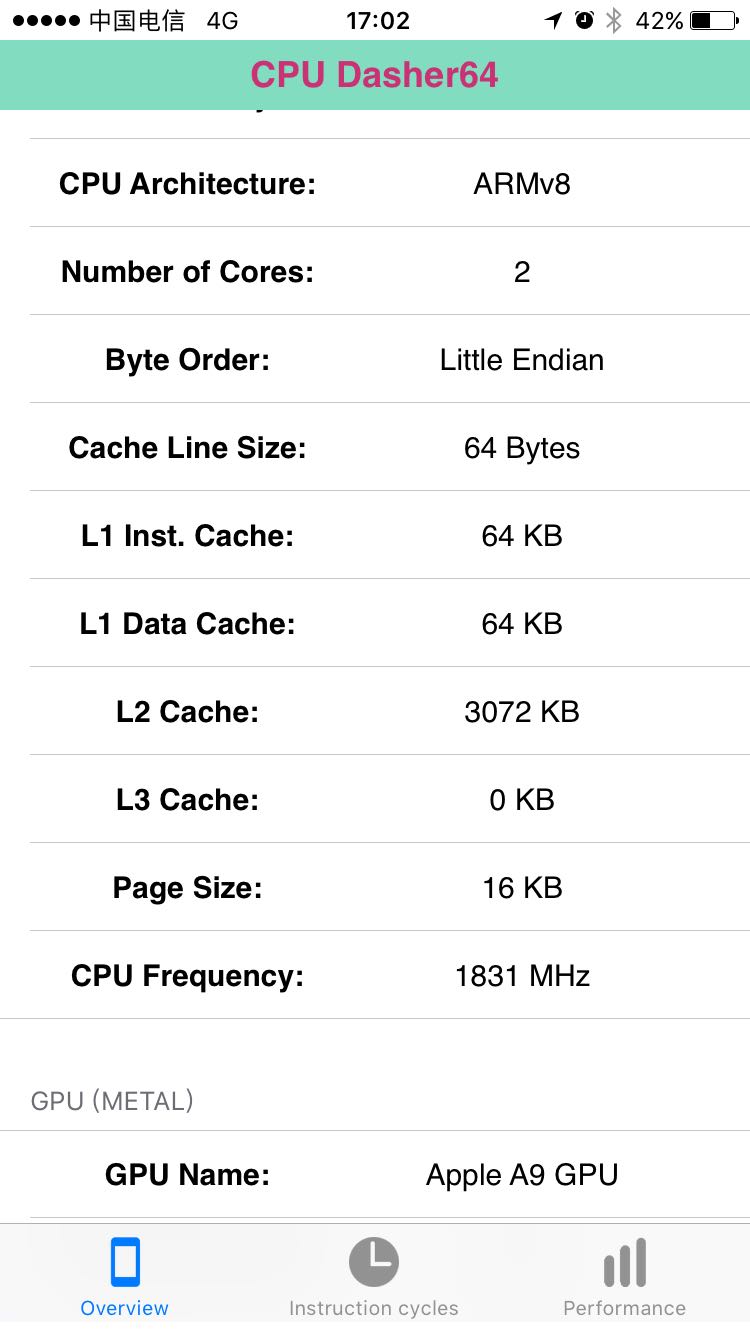Select the CPU Frequency row
Screen dimensions: 750x1334
click(375, 976)
